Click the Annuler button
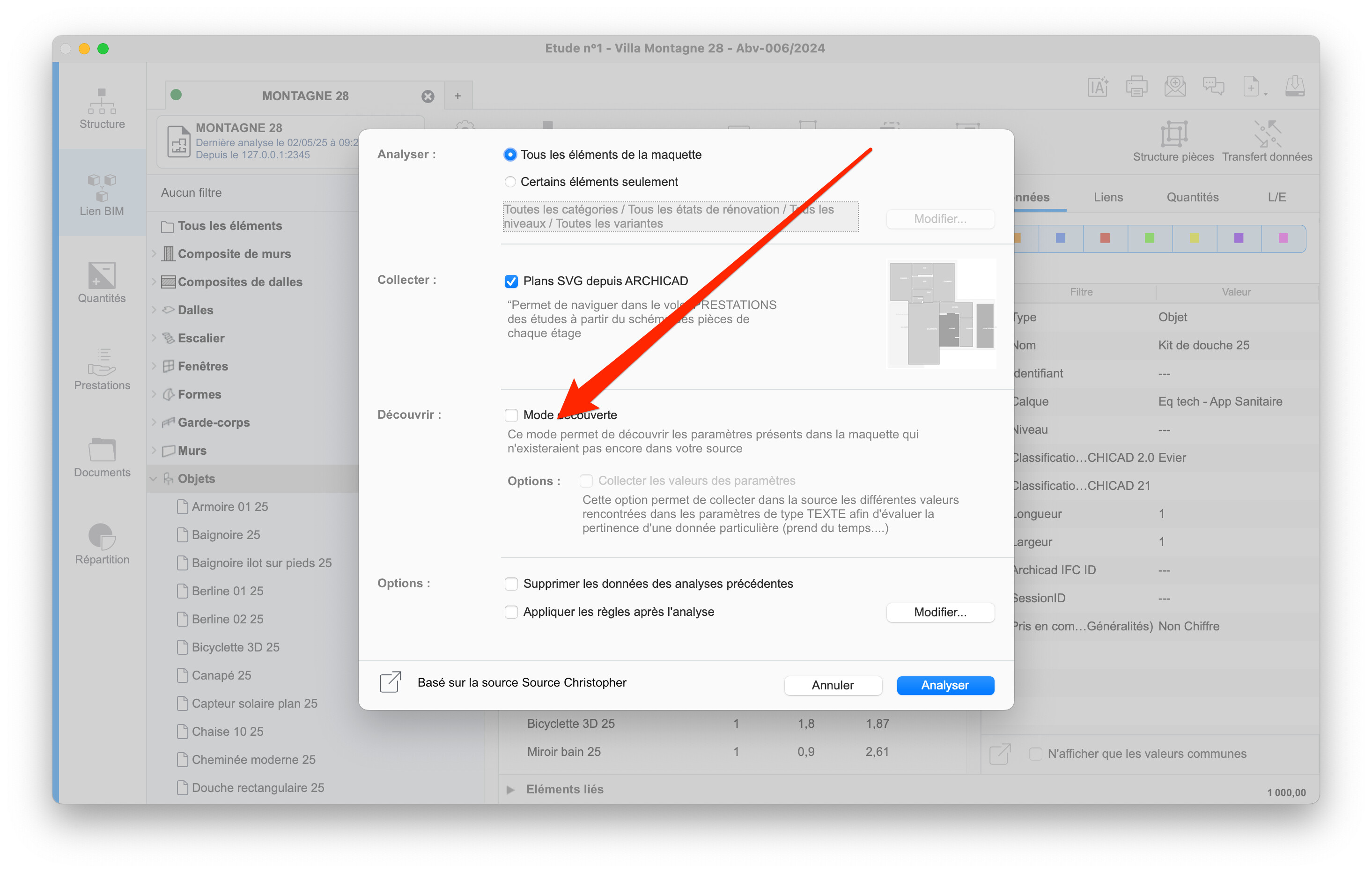Image resolution: width=1372 pixels, height=873 pixels. [833, 685]
